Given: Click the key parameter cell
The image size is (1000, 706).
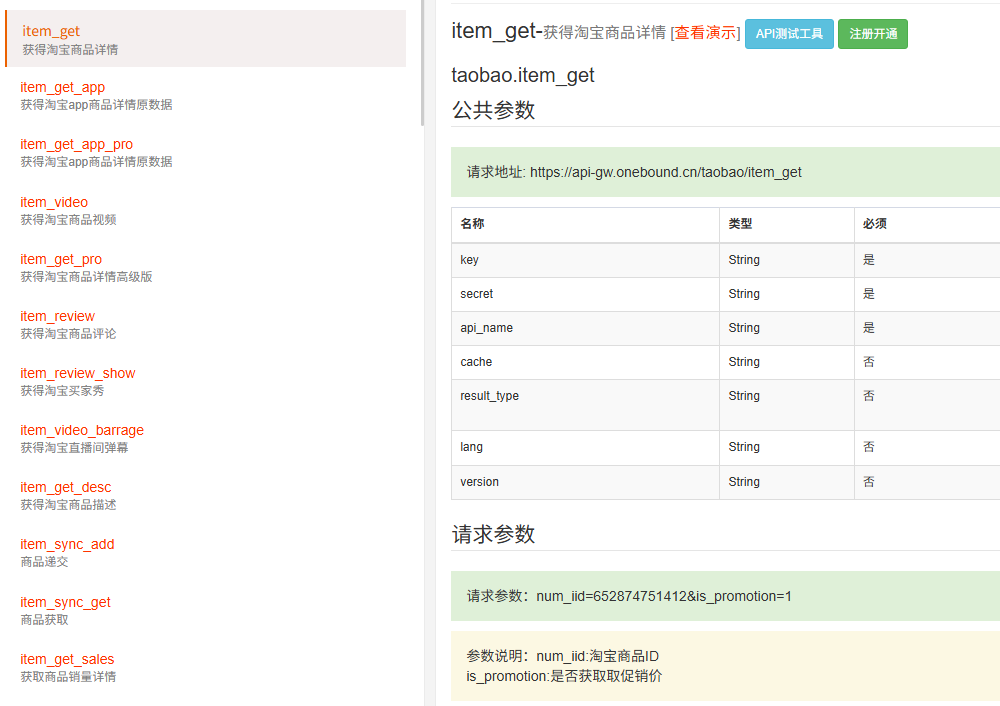Looking at the screenshot, I should (585, 260).
